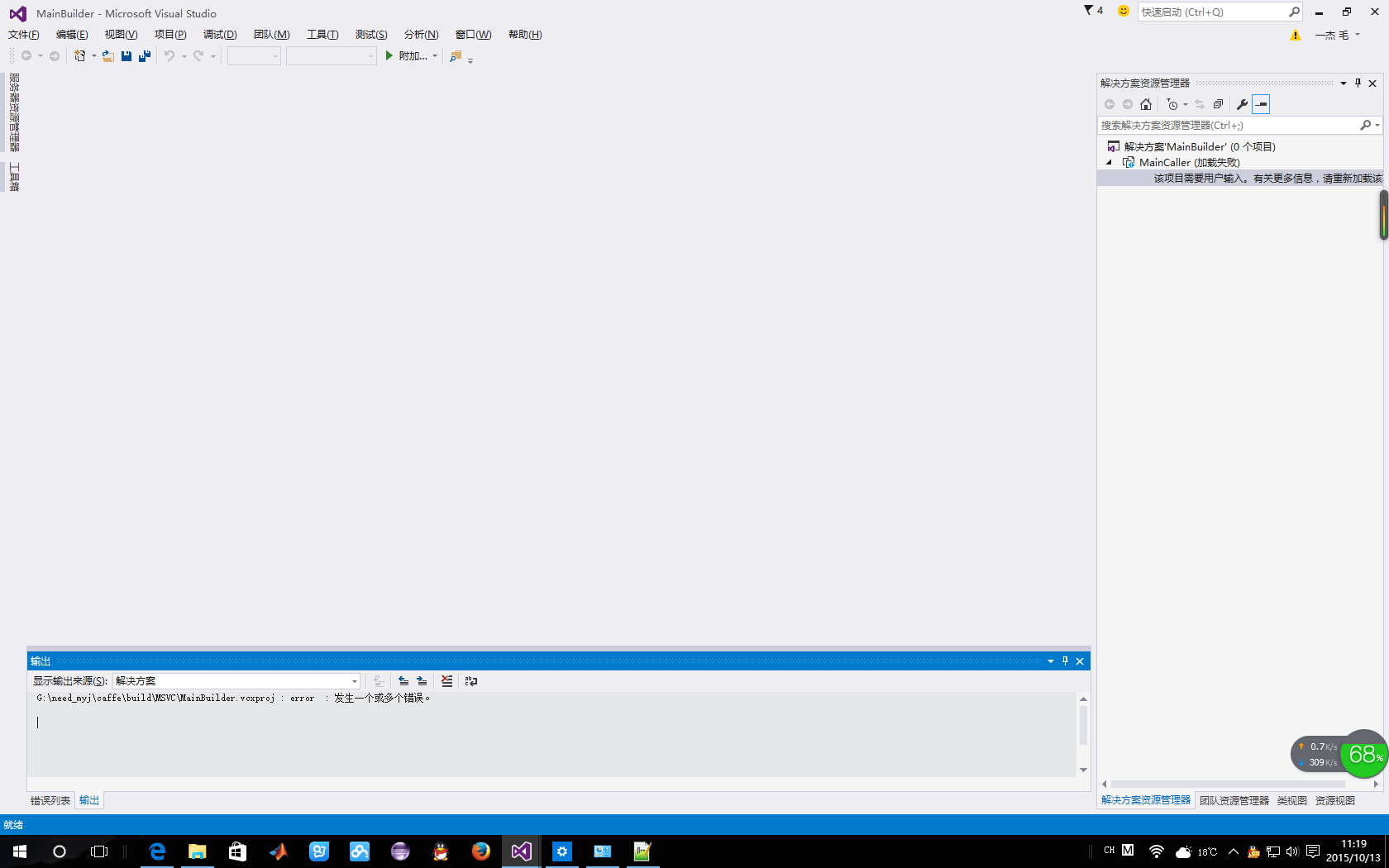This screenshot has height=868, width=1389.
Task: Click the Redo arrow icon
Action: (x=198, y=56)
